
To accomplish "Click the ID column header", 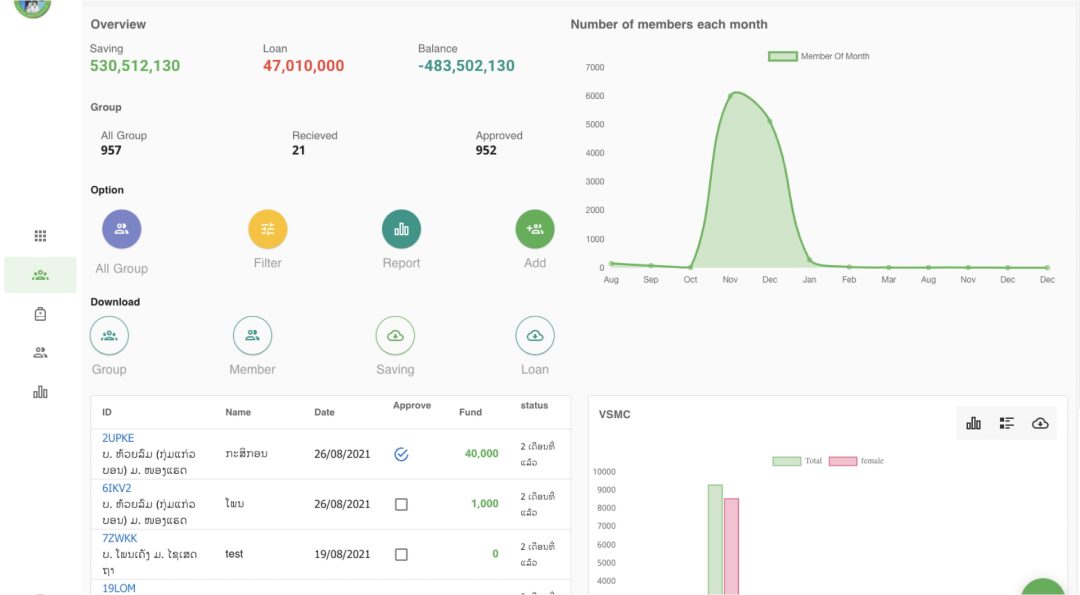I will point(107,413).
